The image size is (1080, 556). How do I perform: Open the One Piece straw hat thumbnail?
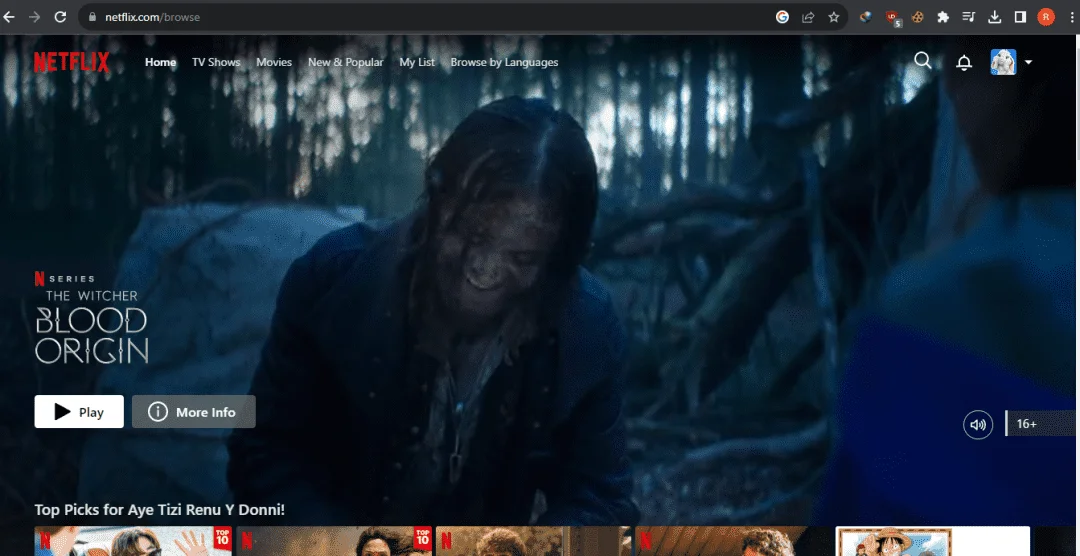(x=933, y=541)
